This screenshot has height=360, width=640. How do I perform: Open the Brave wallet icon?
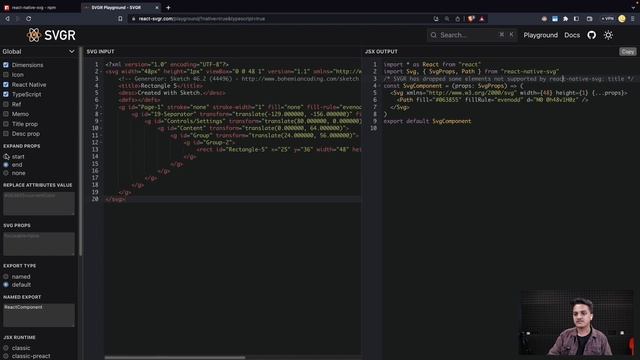pos(589,19)
